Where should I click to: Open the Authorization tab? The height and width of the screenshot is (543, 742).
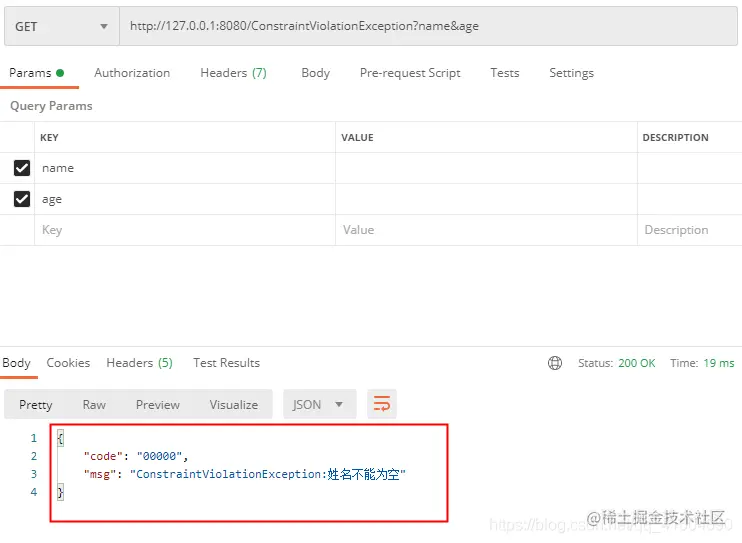click(132, 73)
